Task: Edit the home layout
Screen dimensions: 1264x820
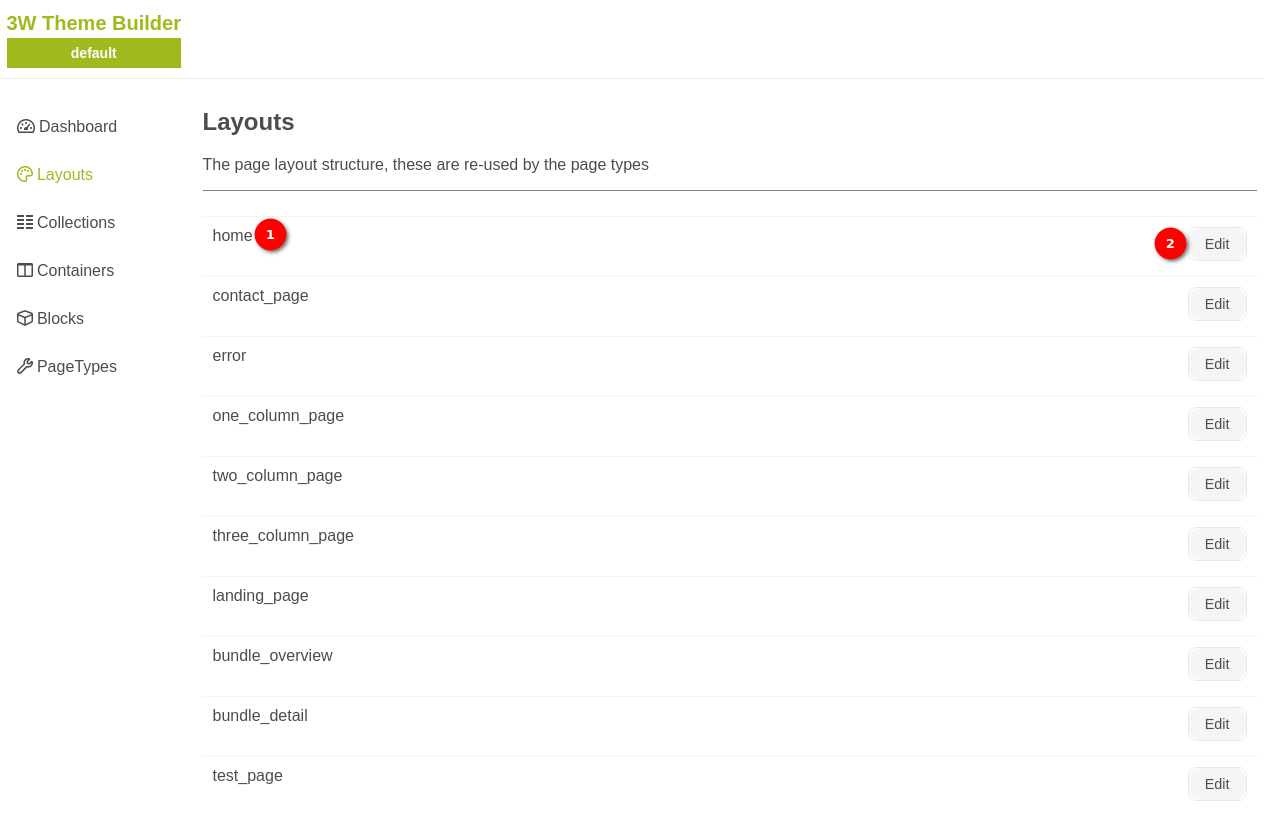Action: [x=1216, y=244]
